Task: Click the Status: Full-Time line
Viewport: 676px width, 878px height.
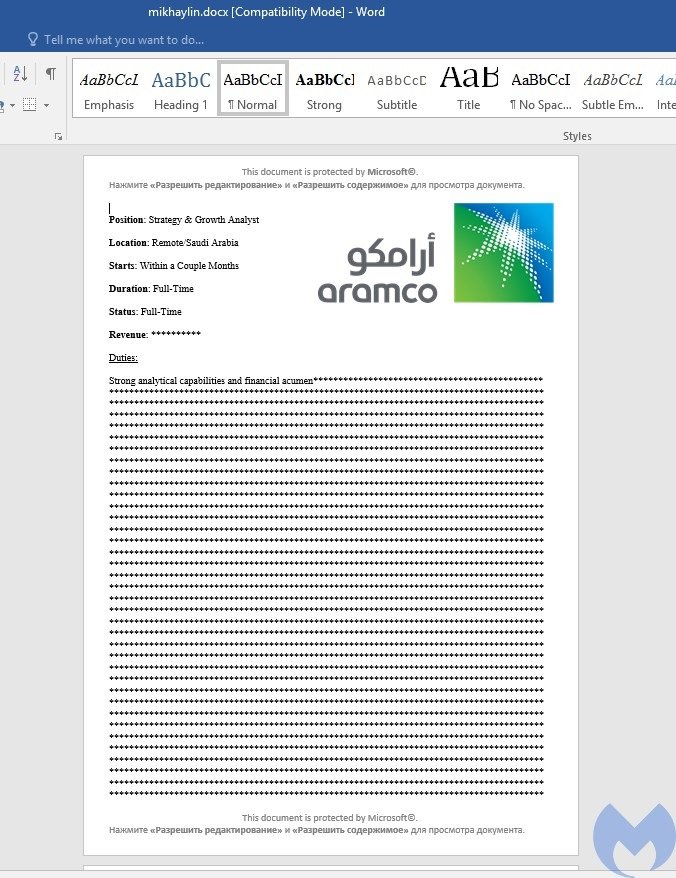Action: (x=145, y=311)
